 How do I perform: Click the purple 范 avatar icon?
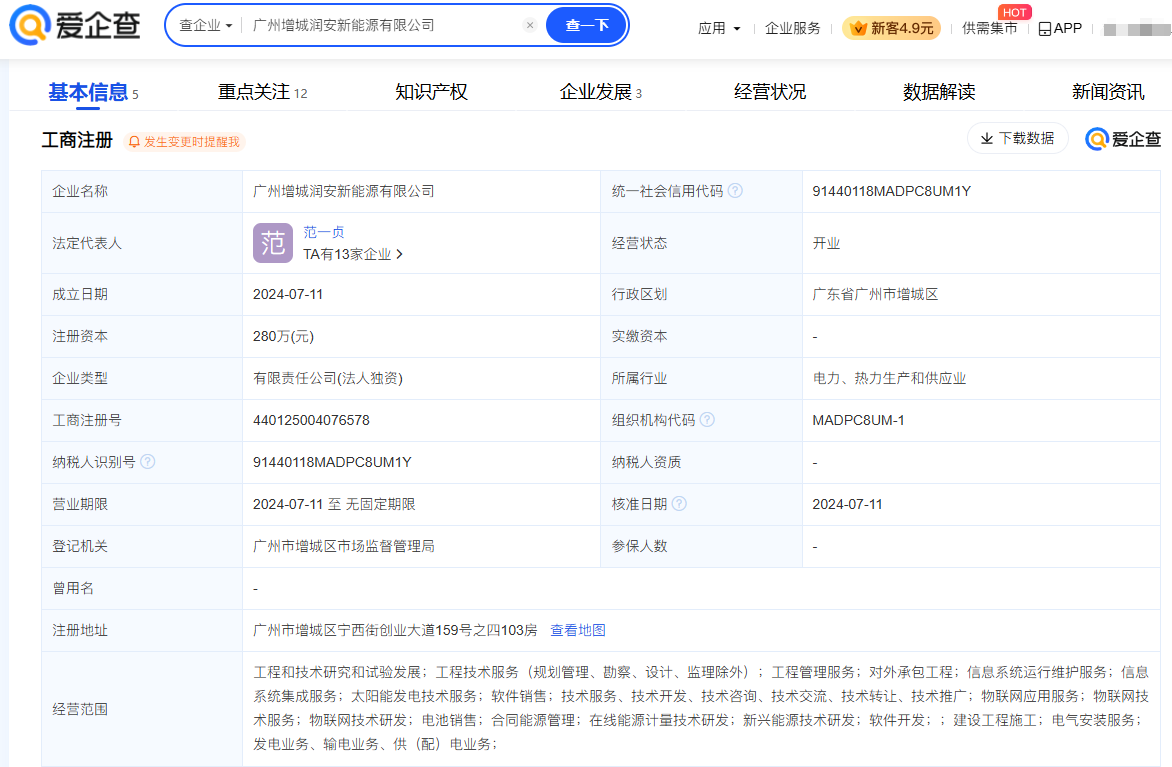[273, 243]
